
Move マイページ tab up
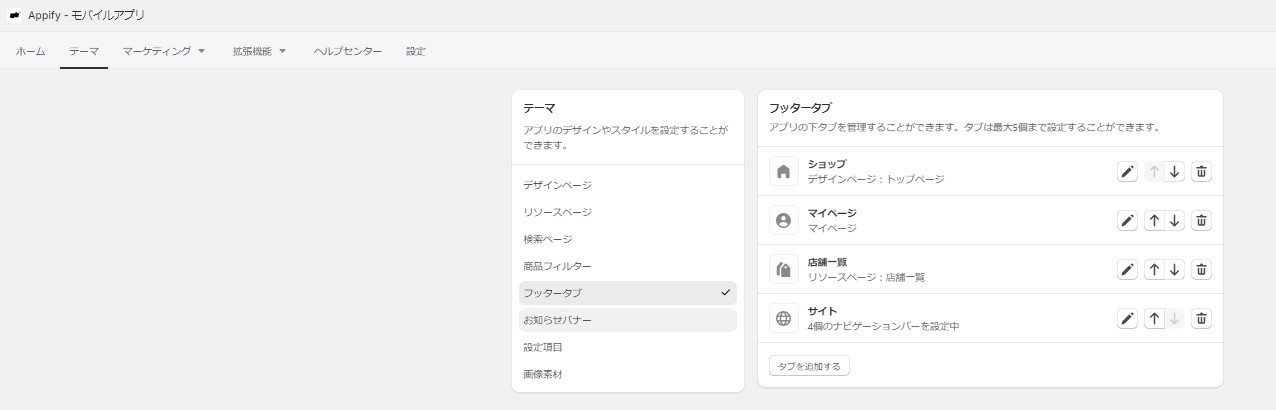pyautogui.click(x=1154, y=220)
